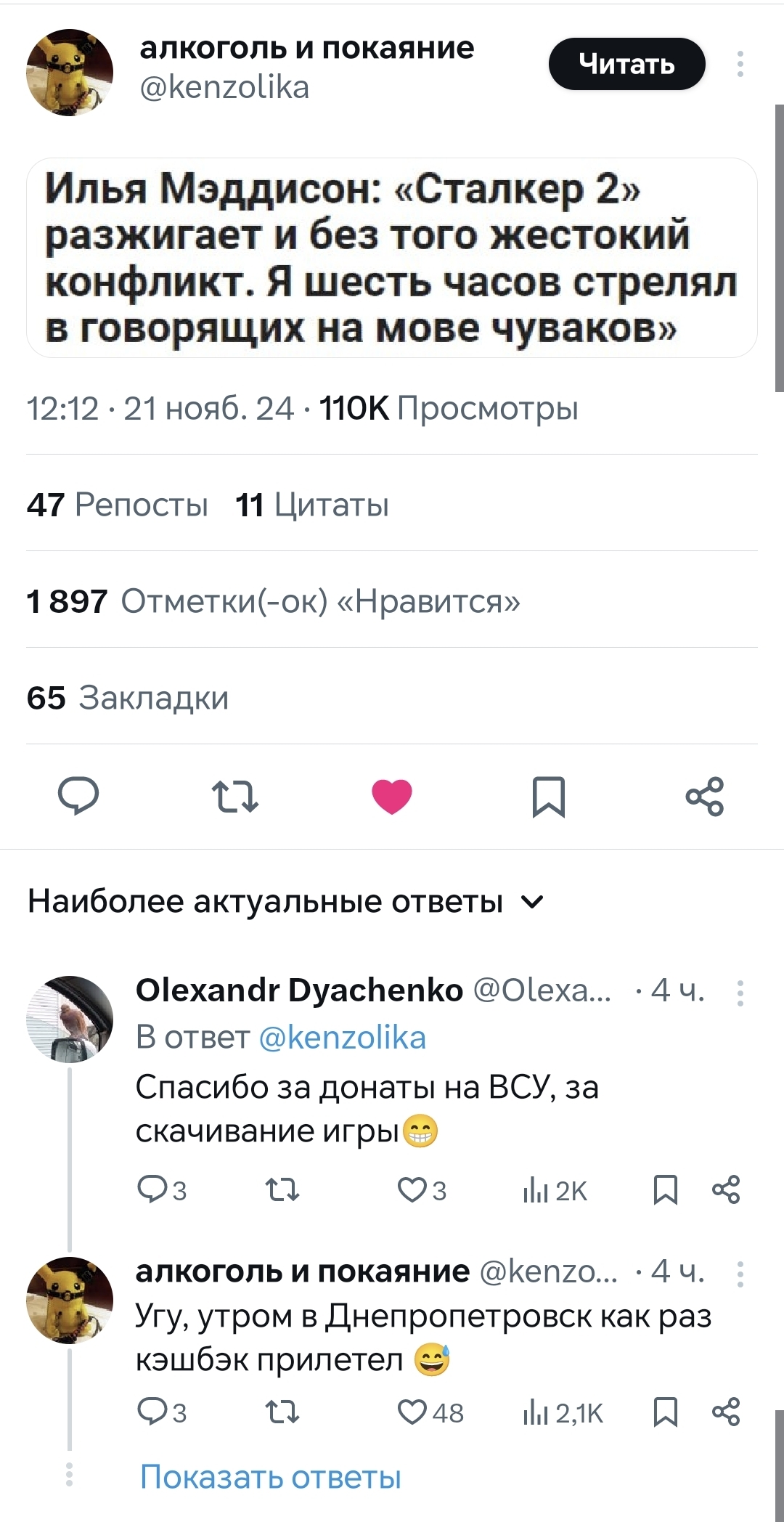The height and width of the screenshot is (1522, 784).
Task: View analytics on Днепропетровск reply
Action: (563, 1412)
